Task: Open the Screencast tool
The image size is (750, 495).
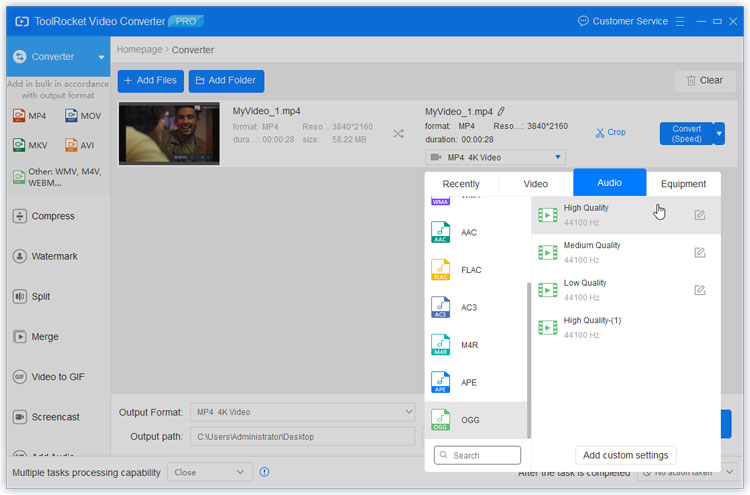Action: point(46,417)
